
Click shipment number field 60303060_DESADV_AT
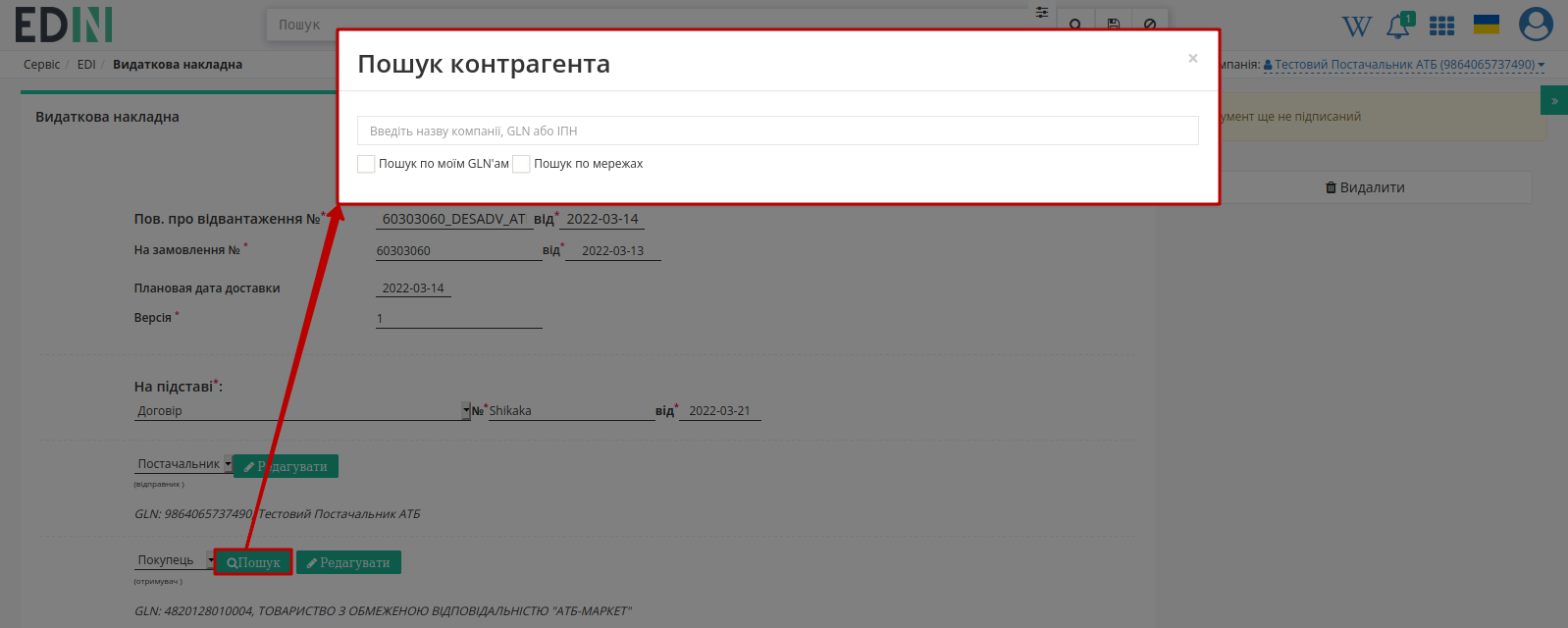pos(454,219)
